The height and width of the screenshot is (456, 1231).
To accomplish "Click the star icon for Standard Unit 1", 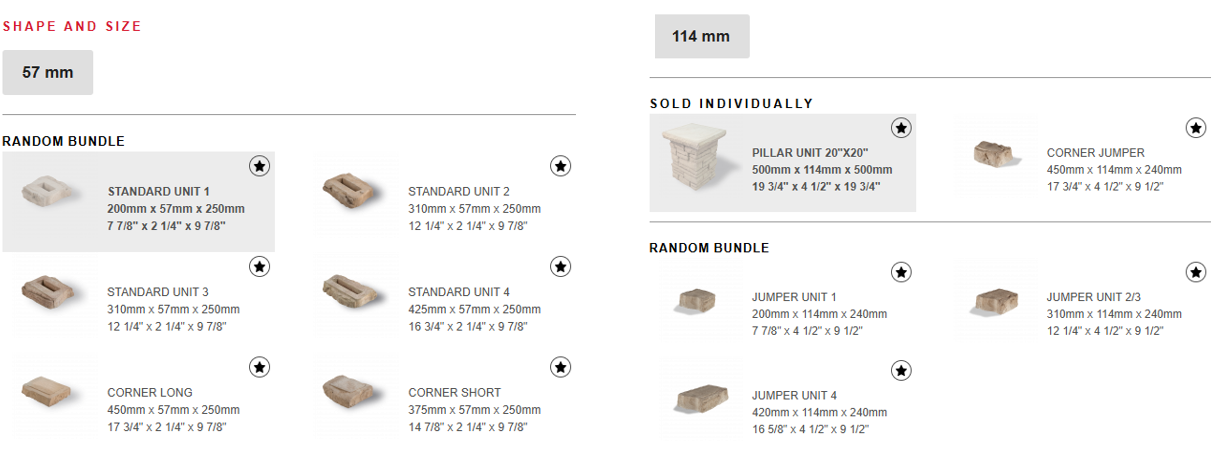I will coord(259,166).
